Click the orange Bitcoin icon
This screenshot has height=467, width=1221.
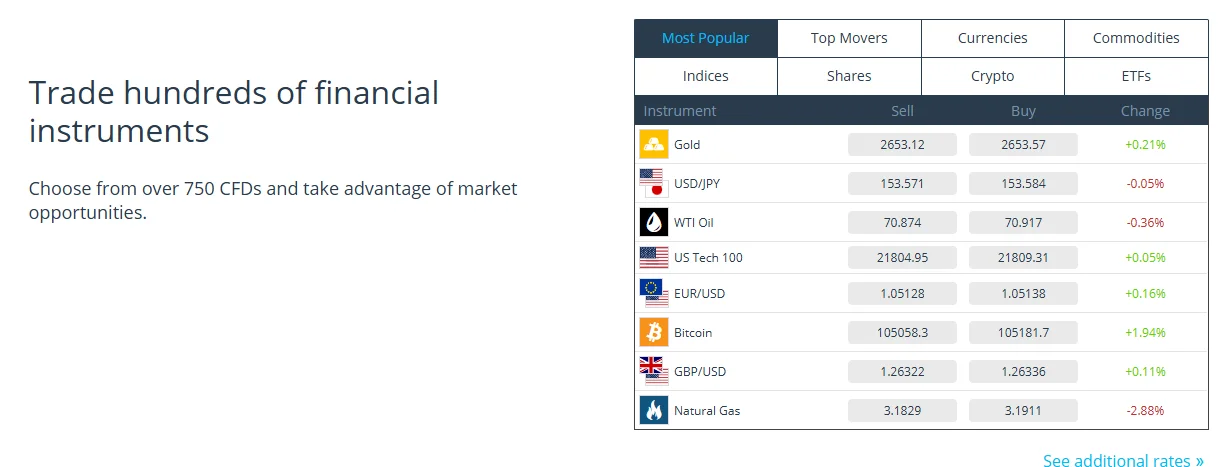653,332
